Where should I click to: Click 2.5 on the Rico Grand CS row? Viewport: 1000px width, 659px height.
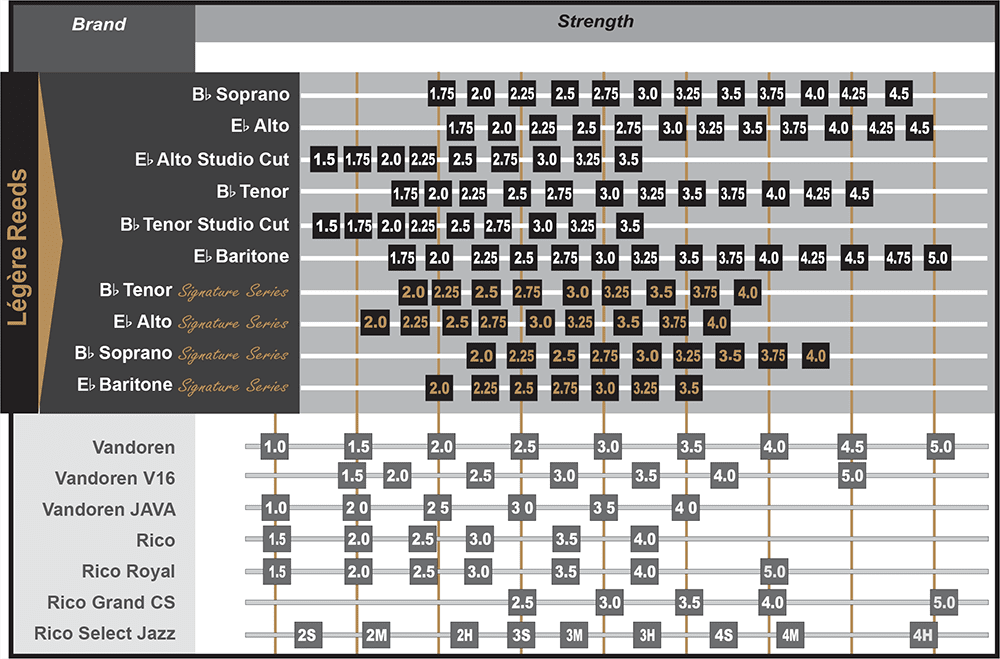(x=522, y=603)
